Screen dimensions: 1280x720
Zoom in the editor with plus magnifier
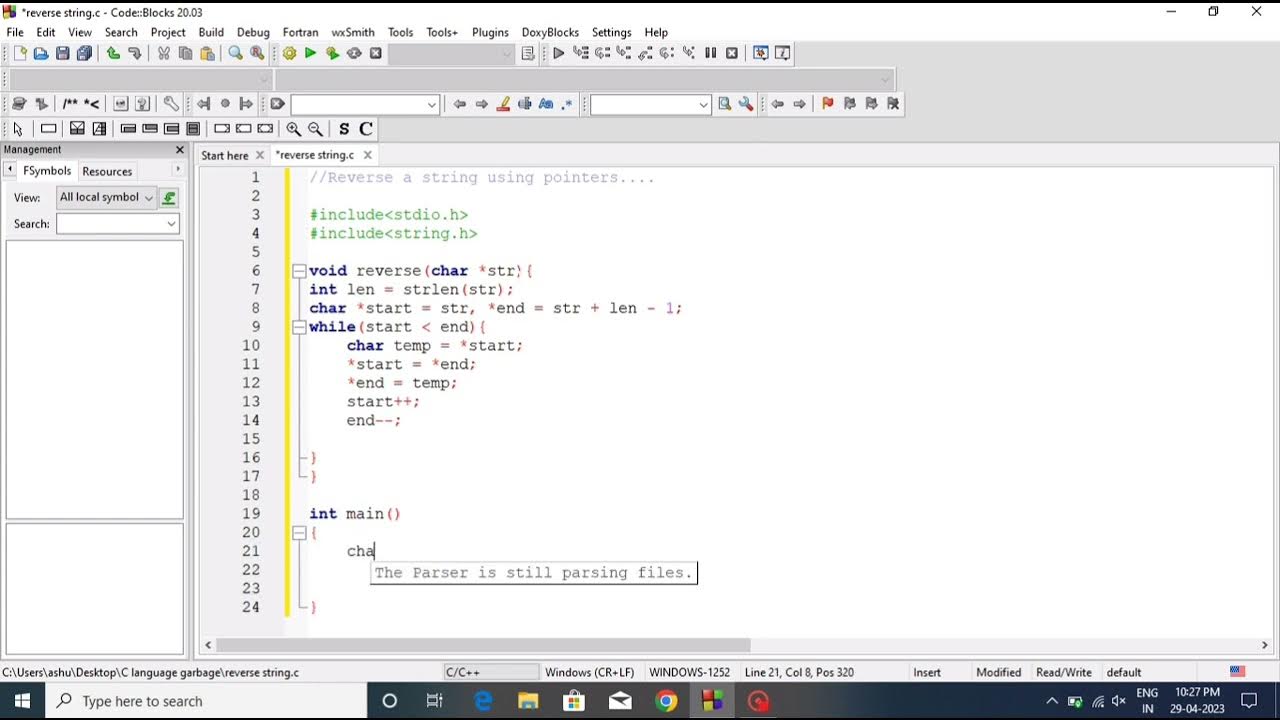293,128
